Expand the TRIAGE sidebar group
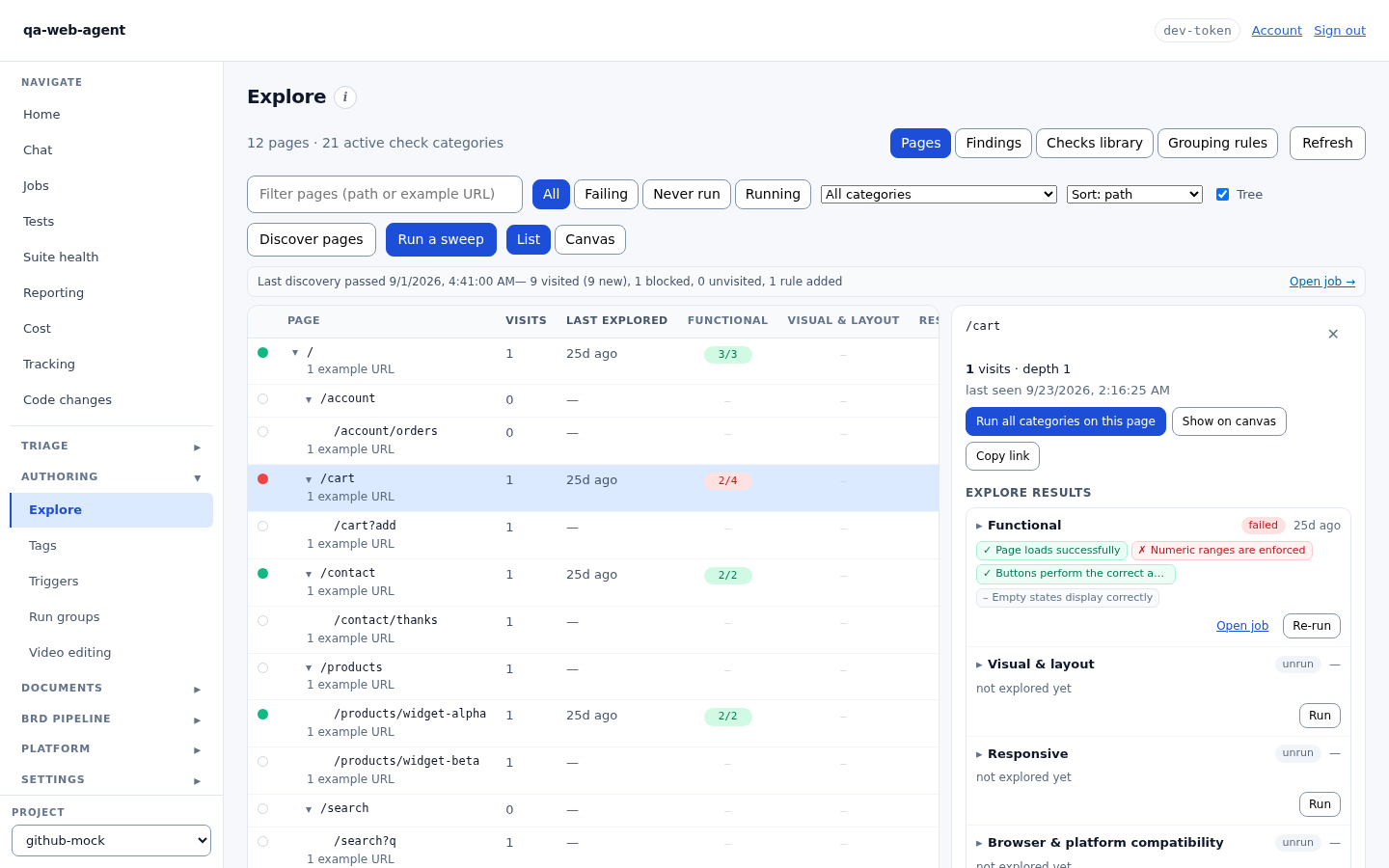 point(111,446)
